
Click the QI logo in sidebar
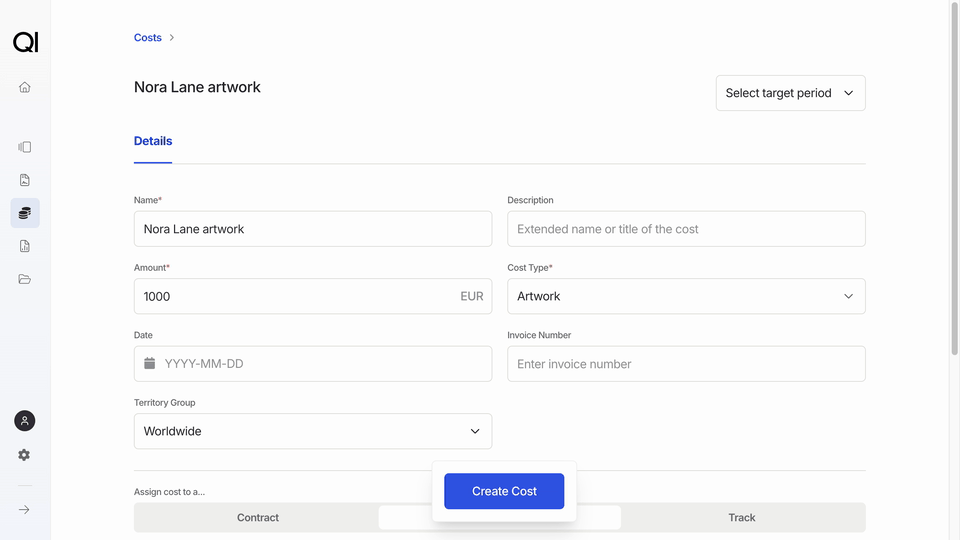pyautogui.click(x=25, y=42)
